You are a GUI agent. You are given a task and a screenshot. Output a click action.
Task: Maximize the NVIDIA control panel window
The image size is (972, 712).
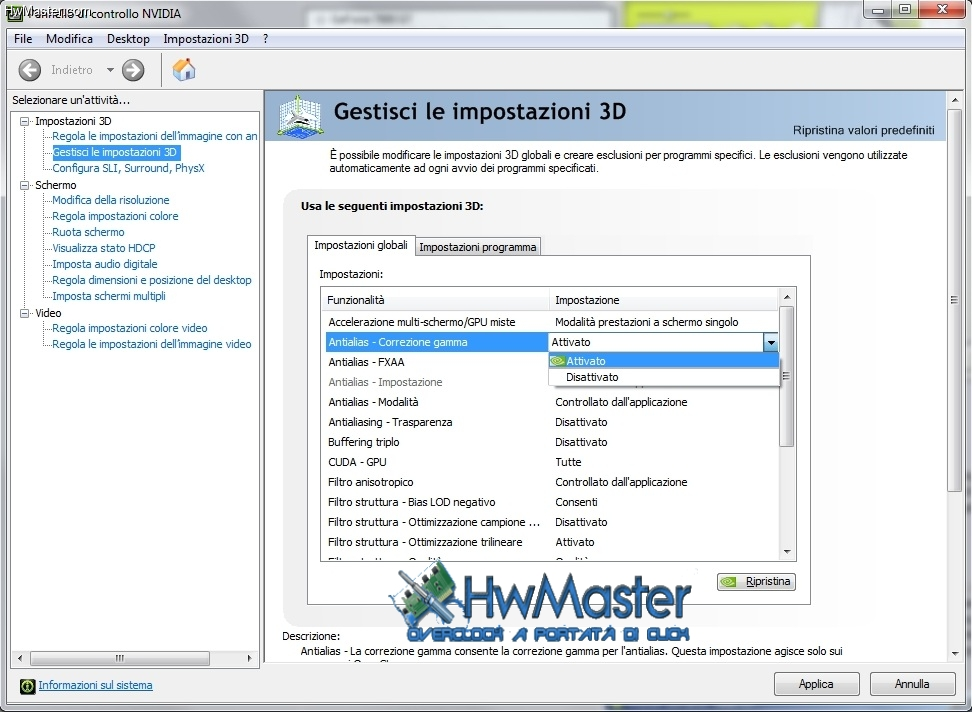pos(905,9)
